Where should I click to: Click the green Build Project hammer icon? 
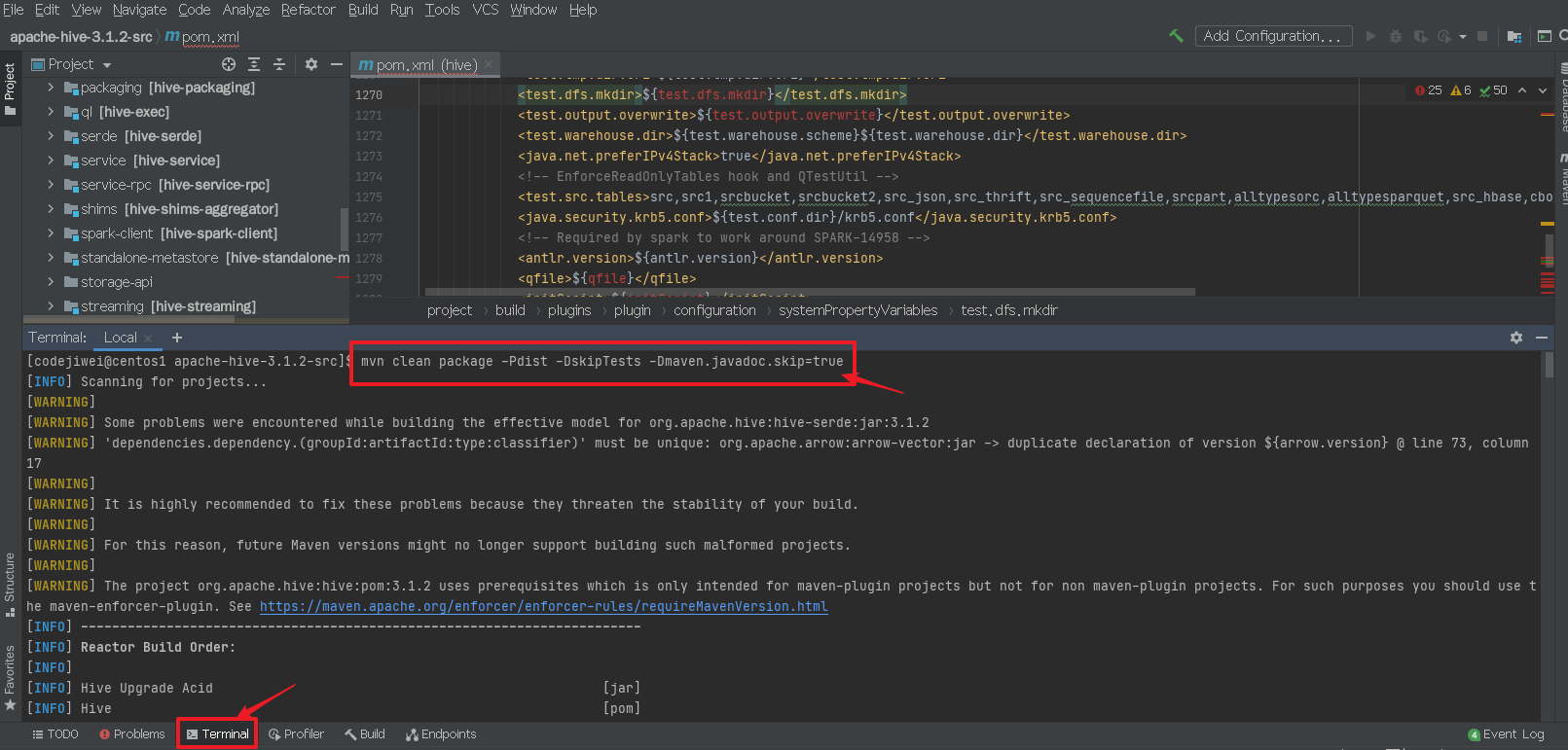tap(1176, 36)
